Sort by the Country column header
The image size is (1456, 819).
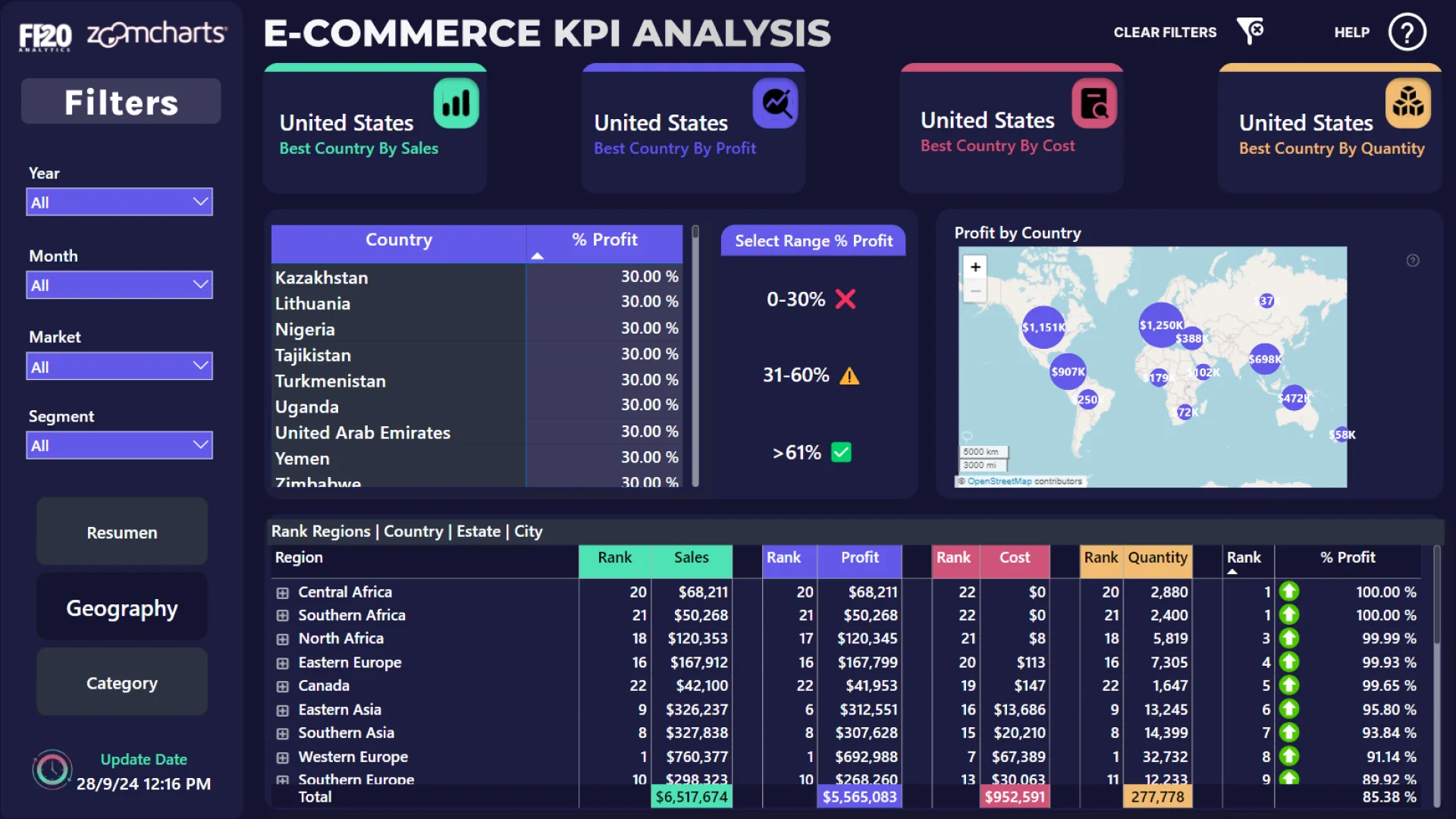(x=399, y=243)
